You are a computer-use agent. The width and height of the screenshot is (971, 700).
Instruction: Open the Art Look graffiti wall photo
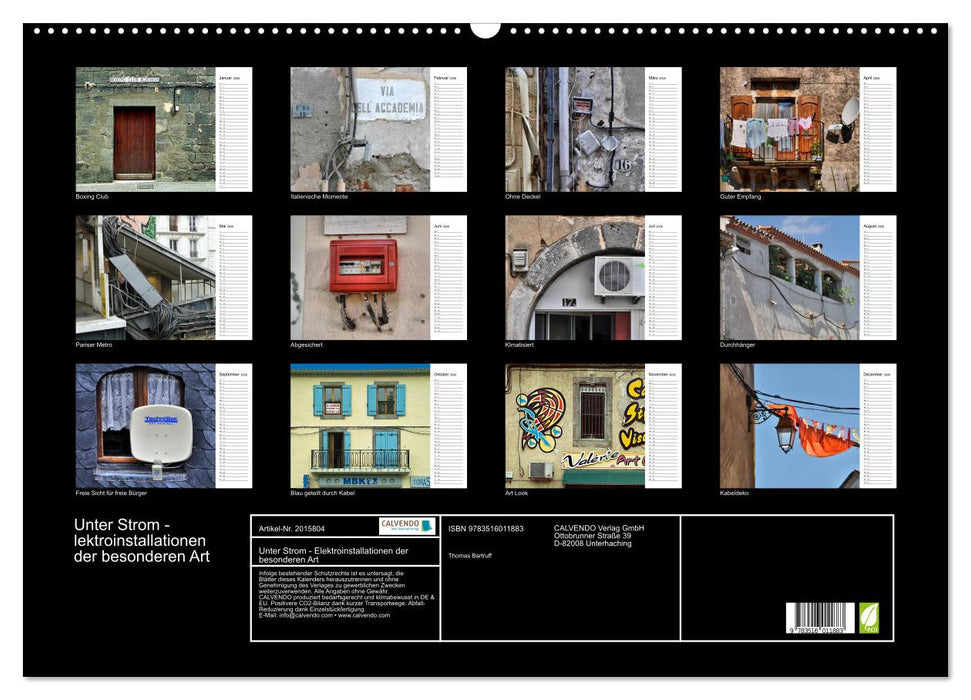(x=575, y=425)
